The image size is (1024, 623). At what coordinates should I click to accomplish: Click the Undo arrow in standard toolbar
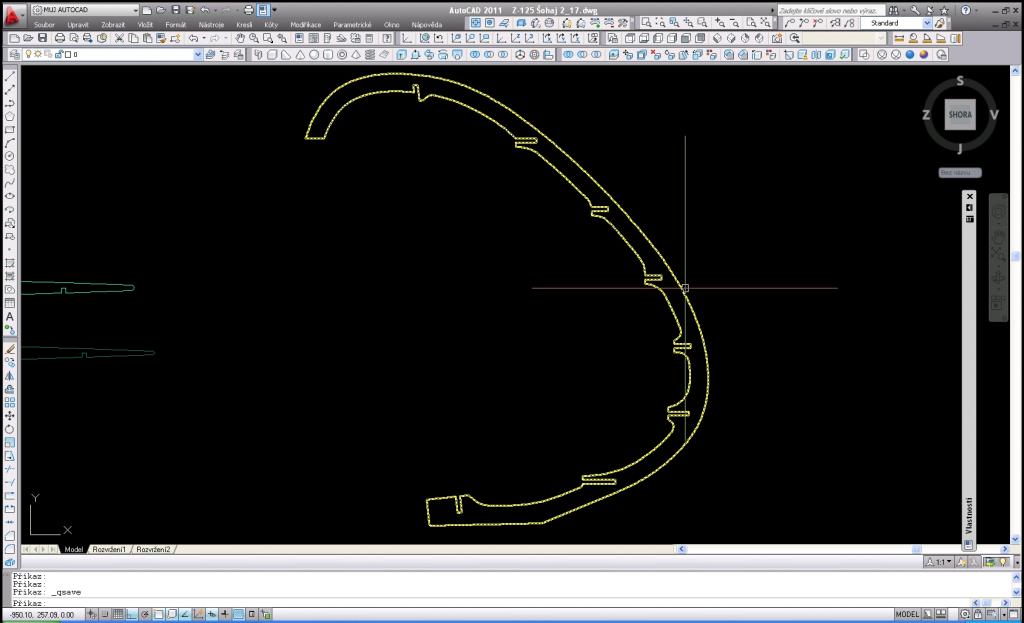[x=195, y=38]
